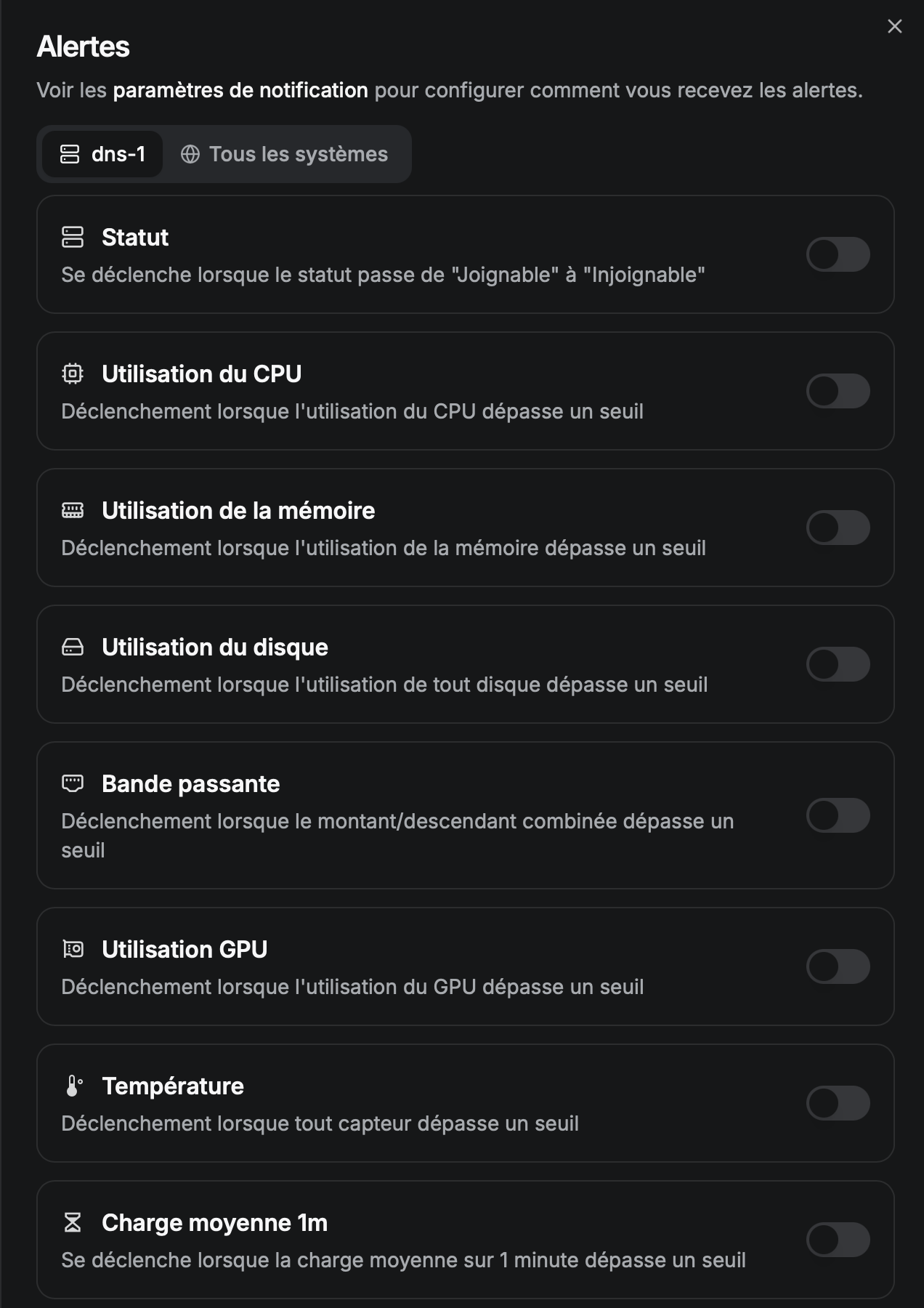Switch to Tous les systèmes tab

click(x=285, y=154)
